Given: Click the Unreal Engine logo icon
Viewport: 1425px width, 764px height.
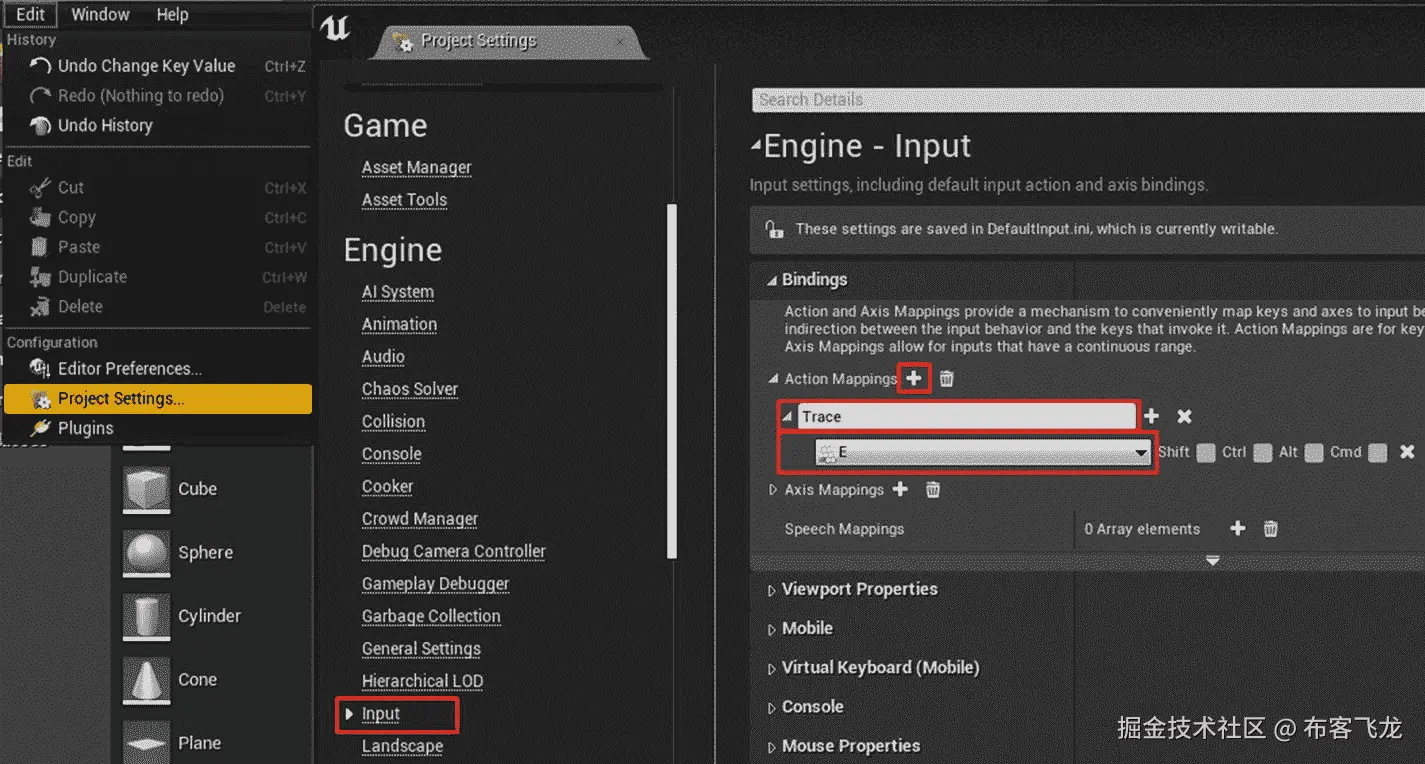Looking at the screenshot, I should [336, 28].
